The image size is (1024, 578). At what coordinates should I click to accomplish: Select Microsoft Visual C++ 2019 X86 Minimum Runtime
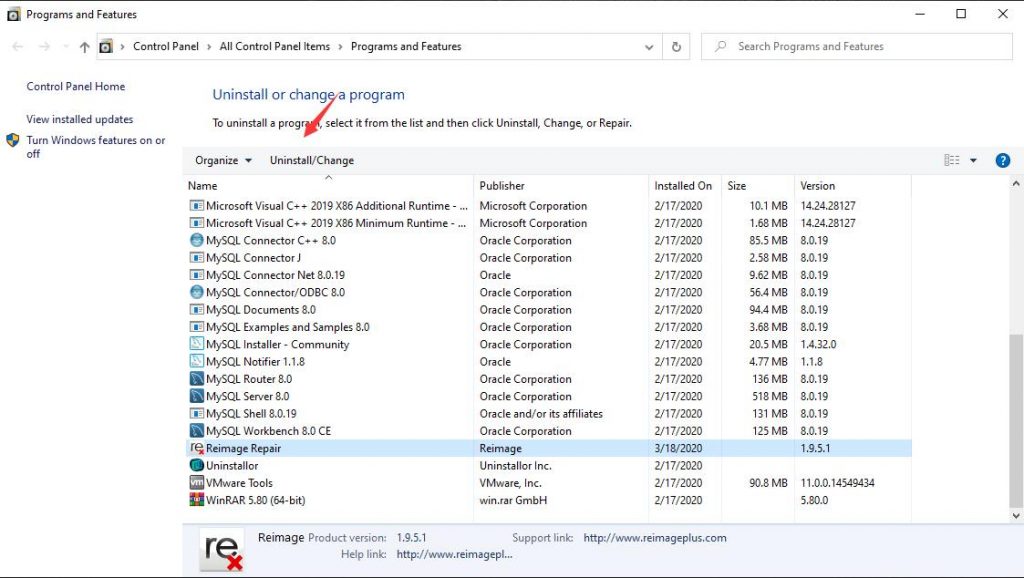click(x=547, y=223)
